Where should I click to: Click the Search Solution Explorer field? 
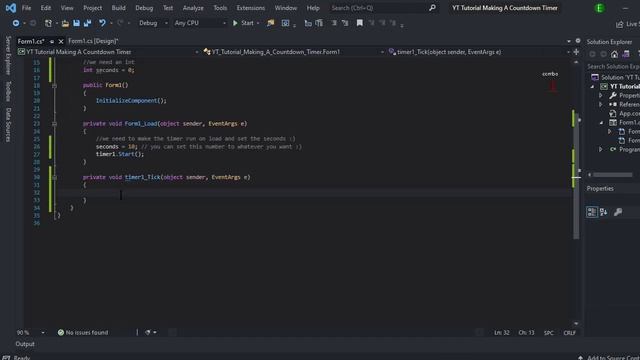(613, 67)
